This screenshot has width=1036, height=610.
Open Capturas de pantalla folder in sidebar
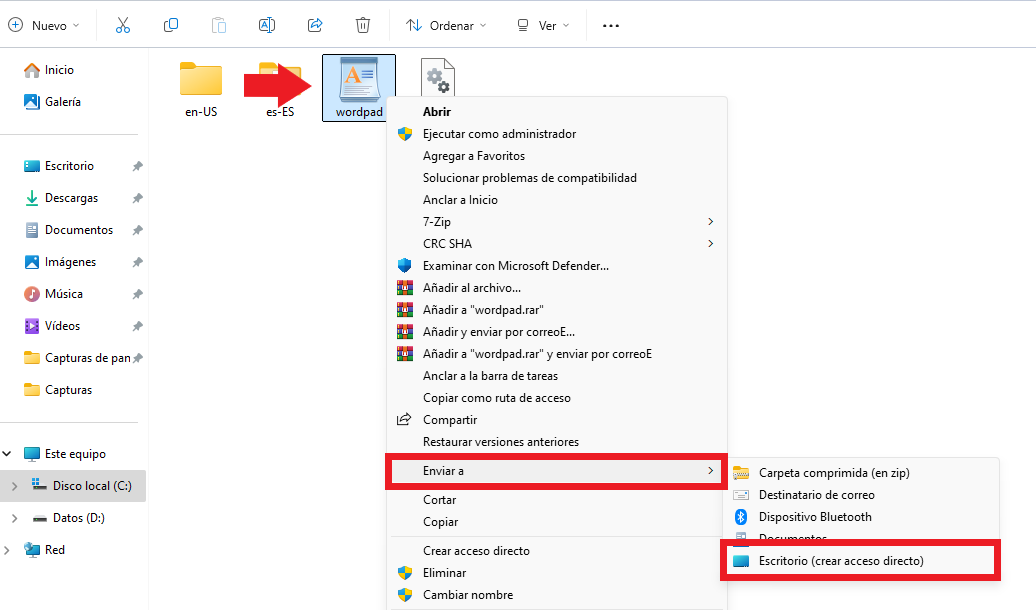coord(77,358)
